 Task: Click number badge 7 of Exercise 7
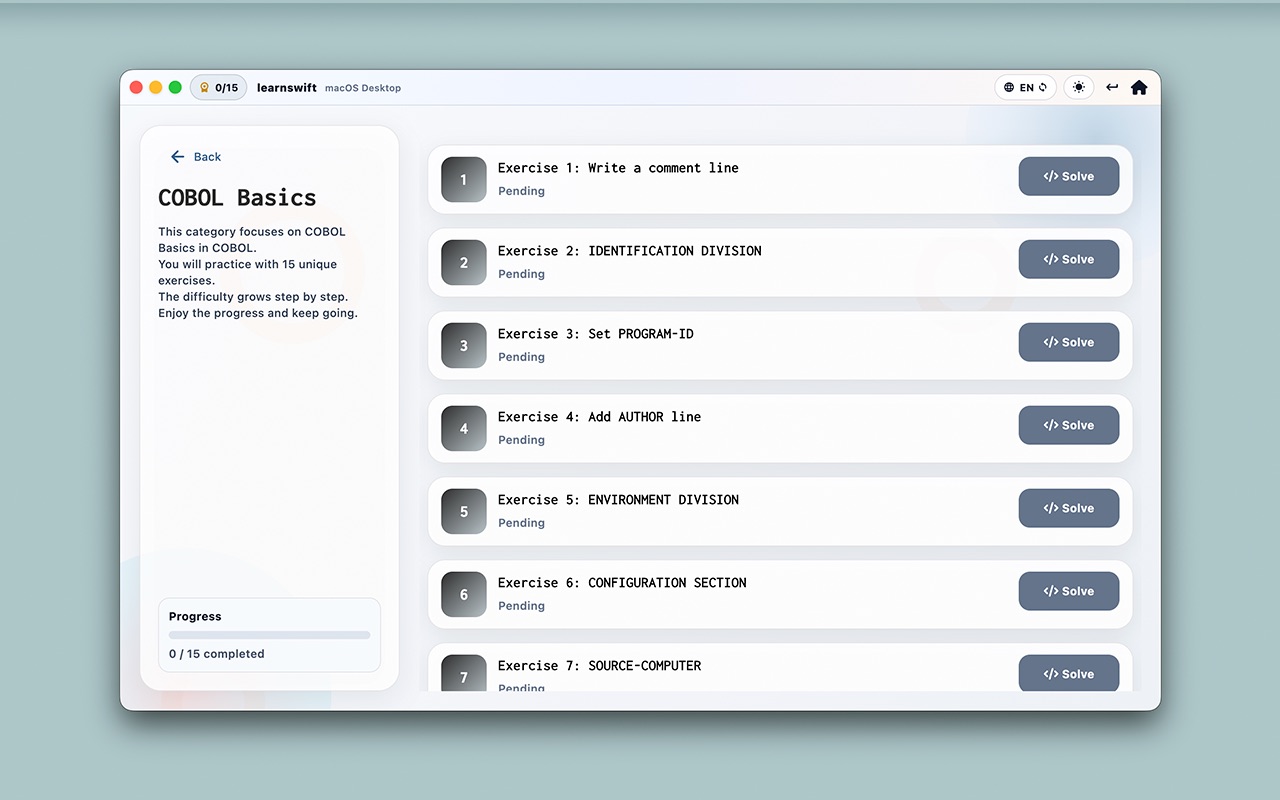click(464, 674)
